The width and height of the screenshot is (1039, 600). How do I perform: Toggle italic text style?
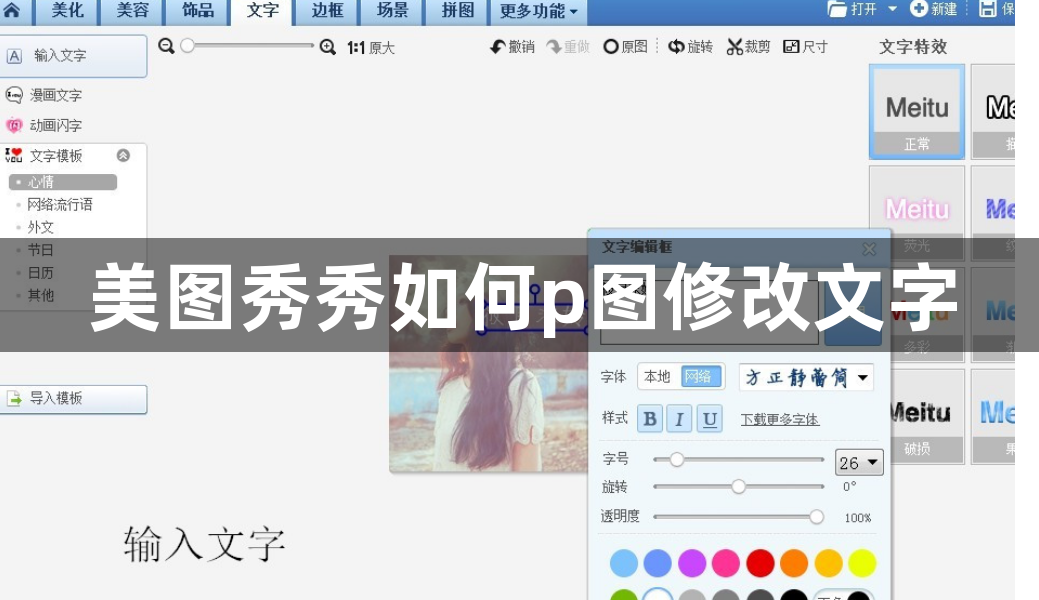pos(679,419)
